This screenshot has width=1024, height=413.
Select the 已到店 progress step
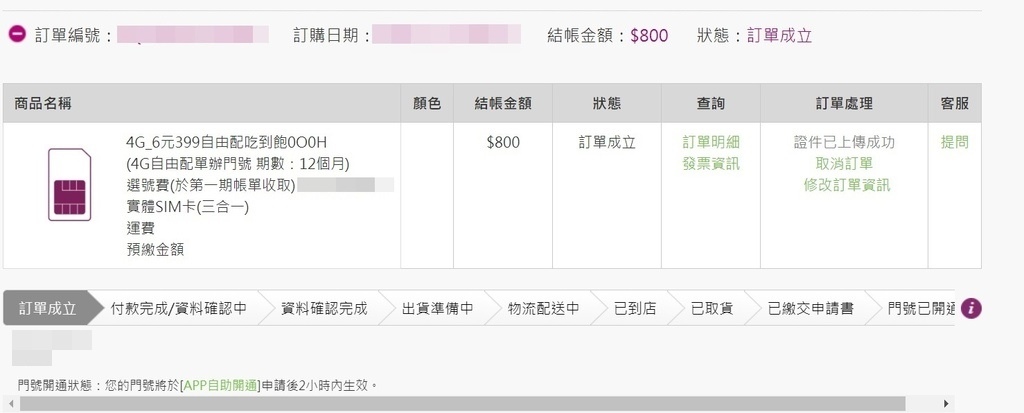(x=634, y=308)
